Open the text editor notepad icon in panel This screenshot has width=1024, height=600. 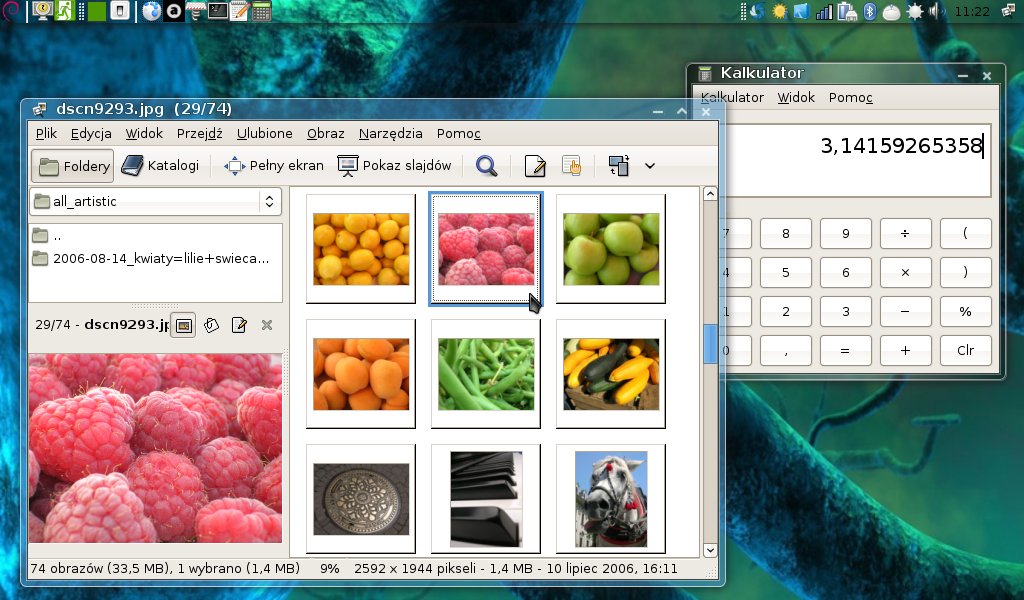(x=239, y=11)
